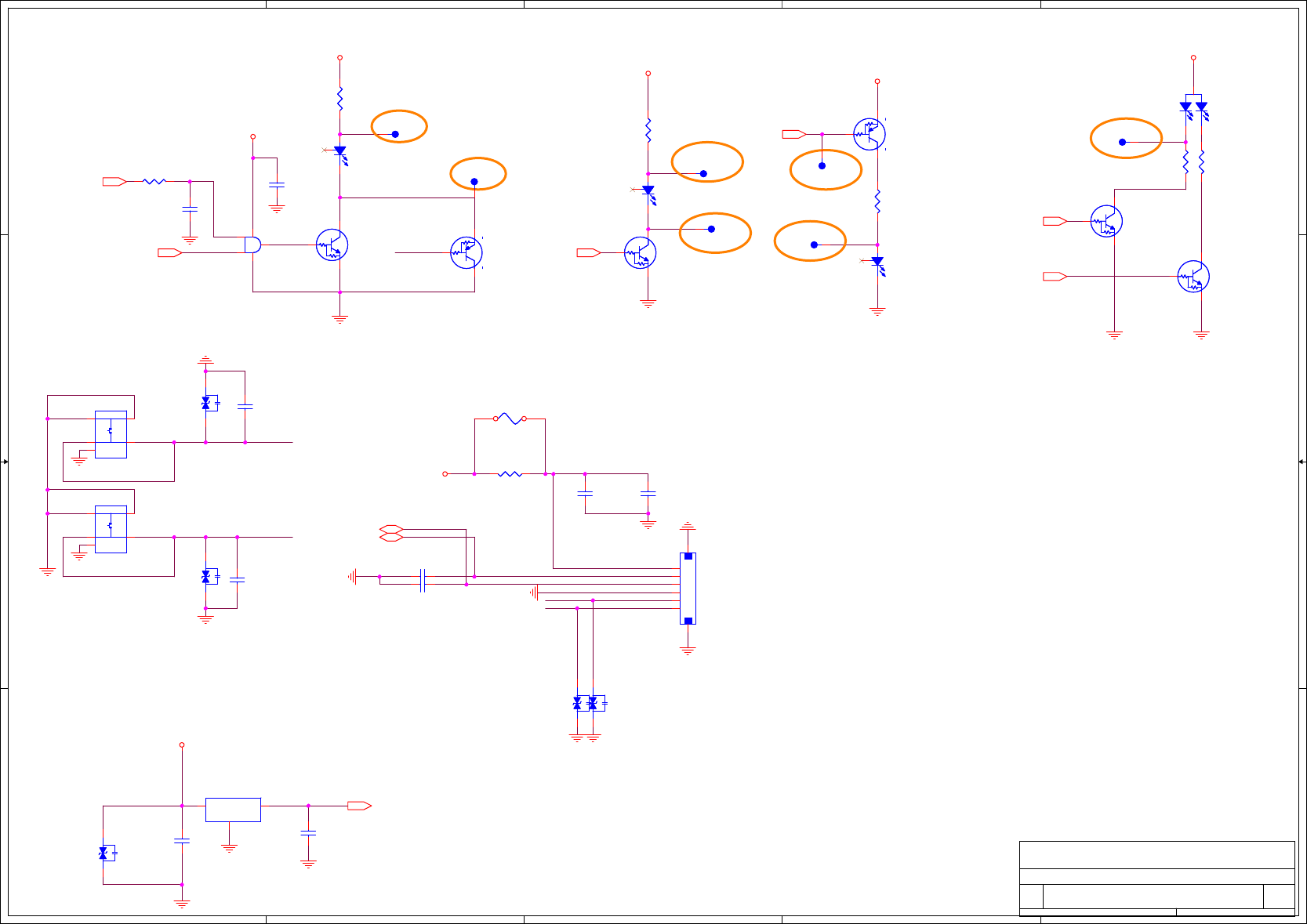Click the power circle feeding the fuse and resistor

(445, 473)
